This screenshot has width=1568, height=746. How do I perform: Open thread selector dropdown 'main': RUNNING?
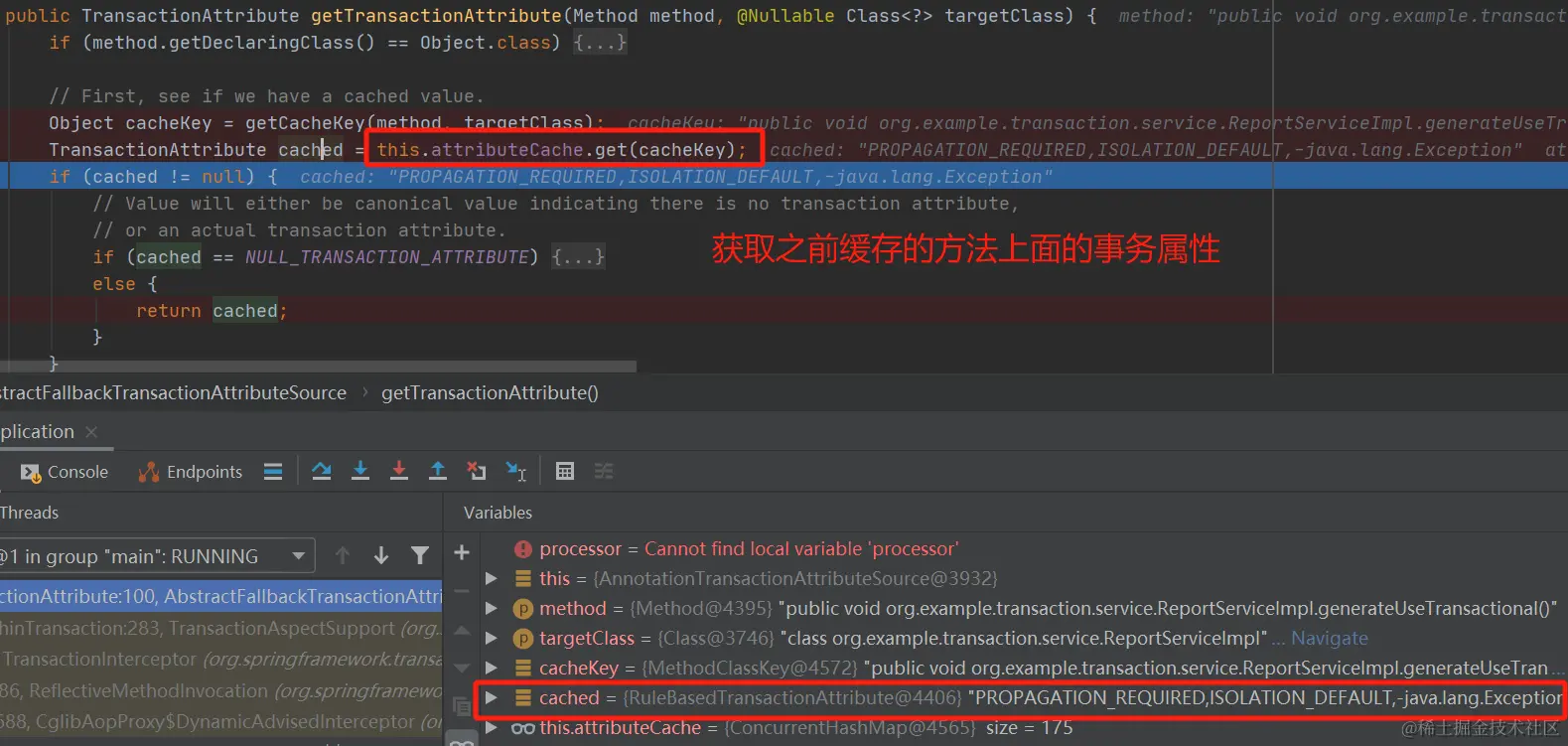[157, 556]
